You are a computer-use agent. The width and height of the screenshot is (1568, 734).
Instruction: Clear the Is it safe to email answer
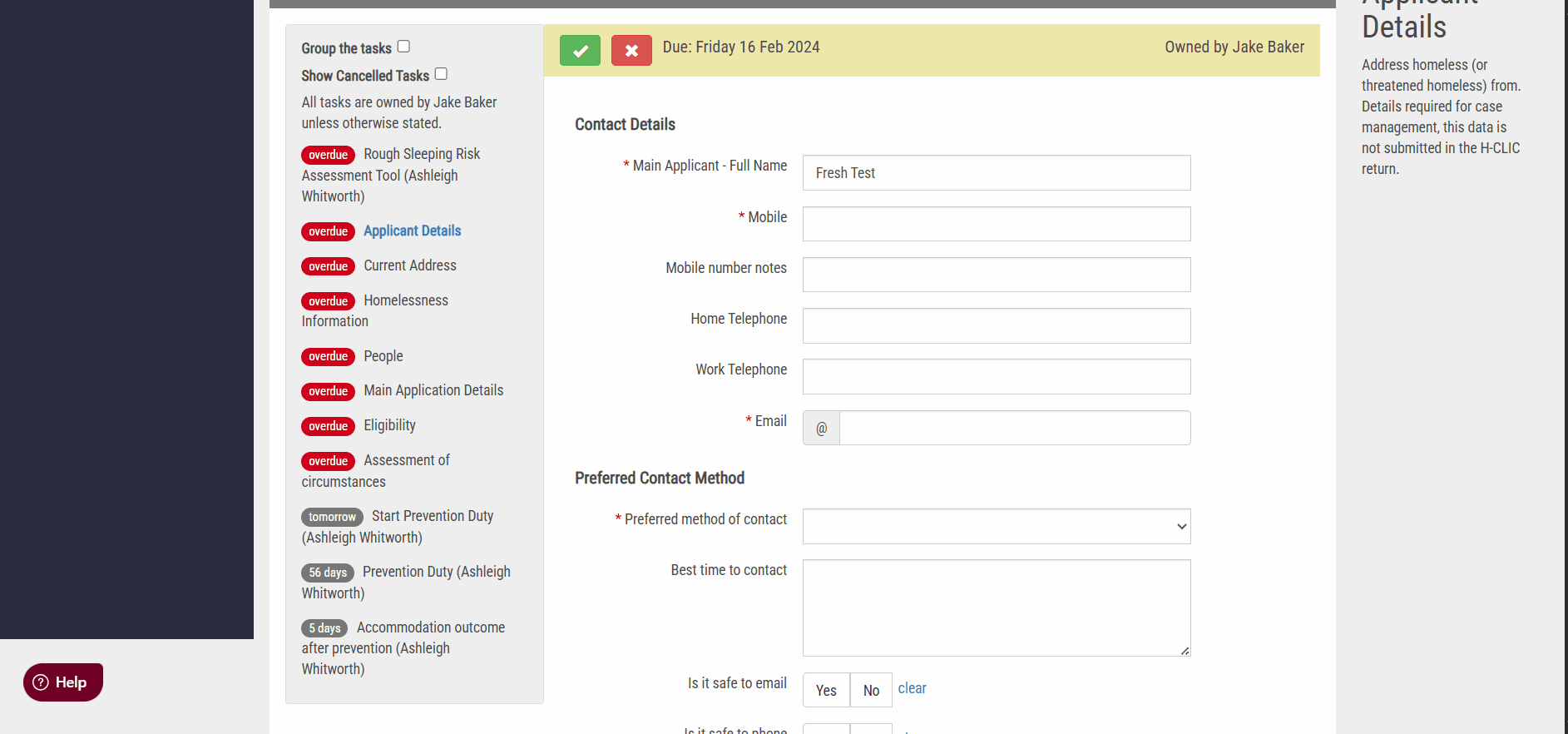pyautogui.click(x=912, y=688)
